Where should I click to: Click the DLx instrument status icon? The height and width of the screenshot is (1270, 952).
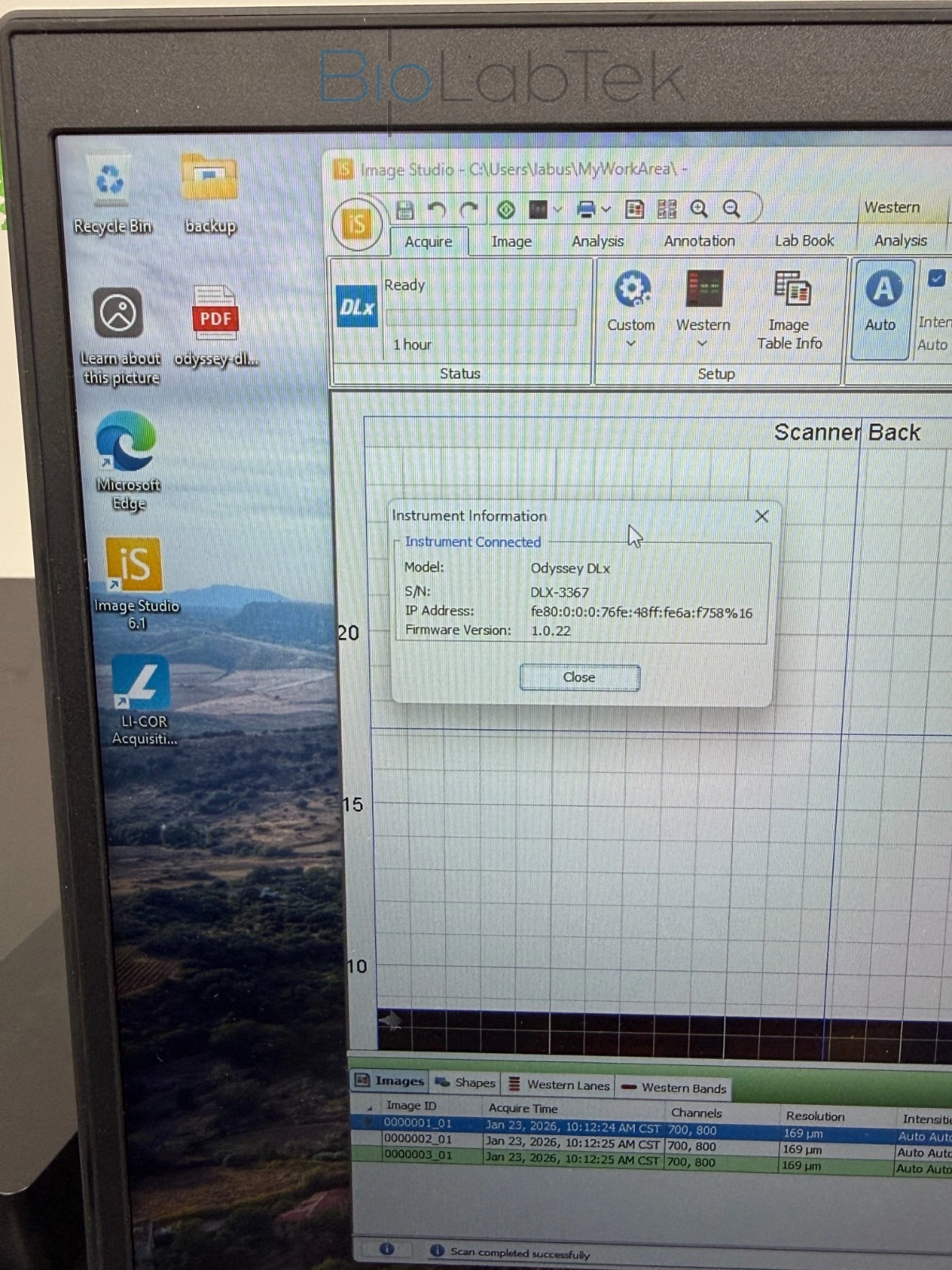point(356,306)
